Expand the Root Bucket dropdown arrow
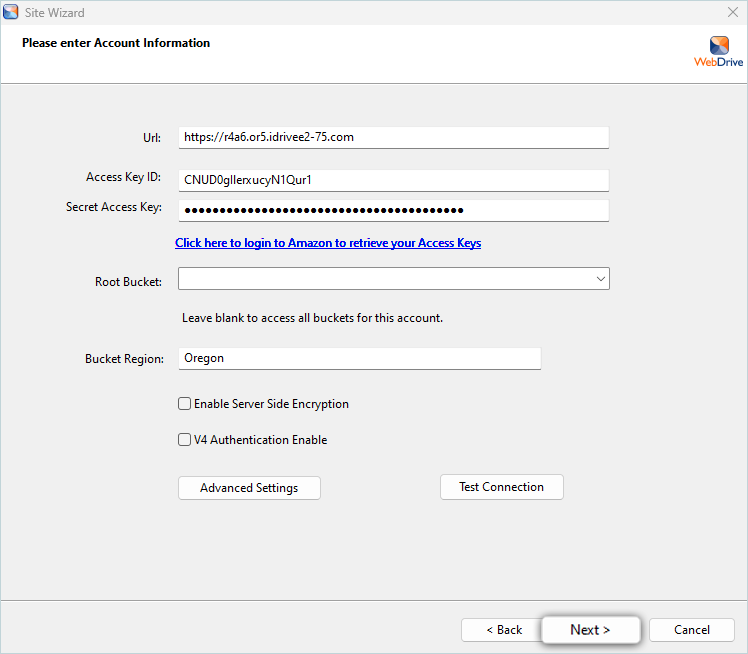 (600, 279)
